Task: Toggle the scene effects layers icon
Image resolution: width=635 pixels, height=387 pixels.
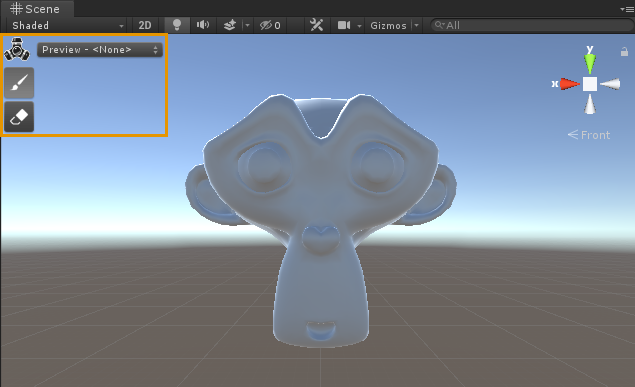Action: coord(230,25)
